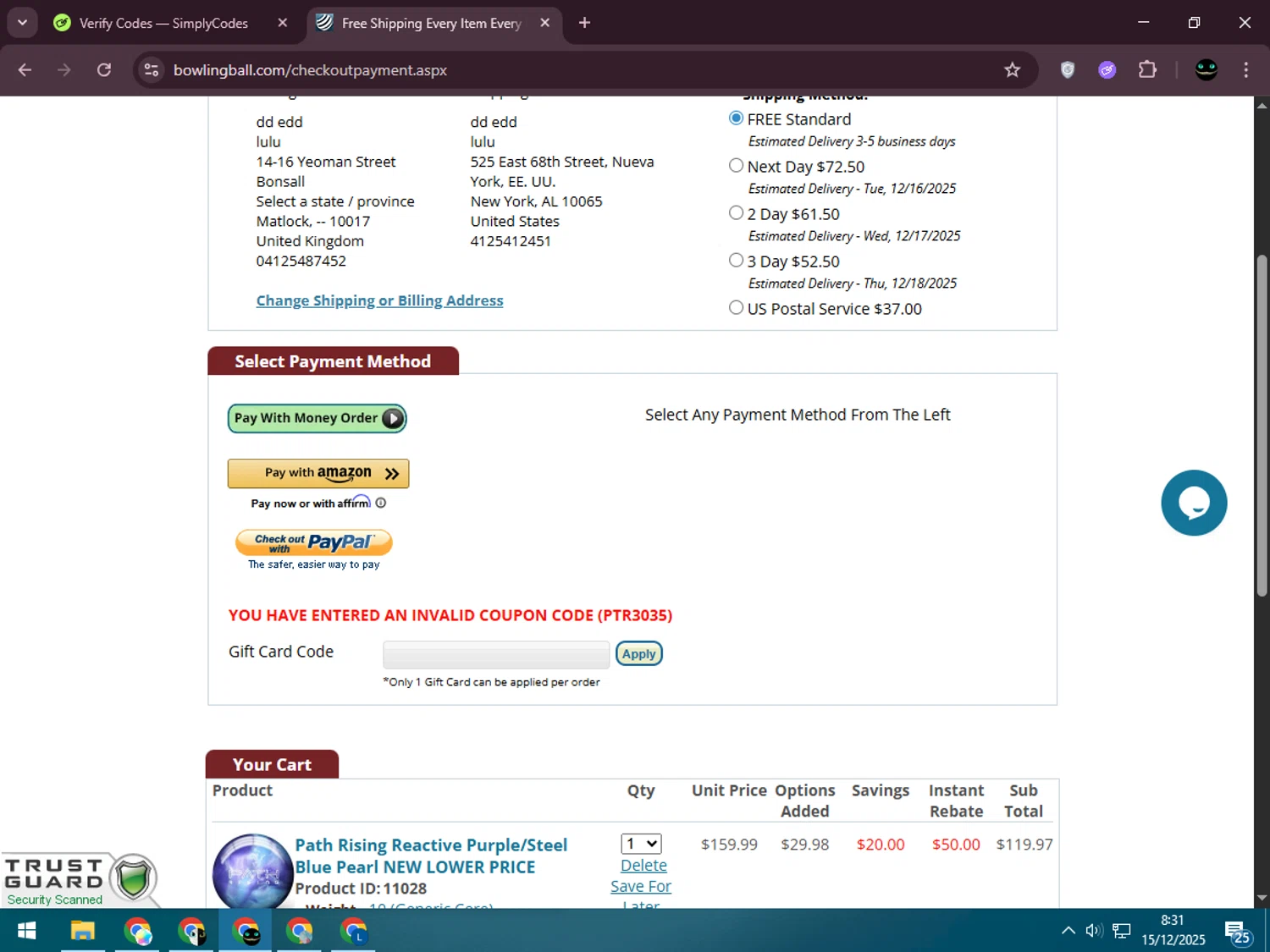Open the Qty dropdown for Path Rising ball
The image size is (1270, 952).
641,844
